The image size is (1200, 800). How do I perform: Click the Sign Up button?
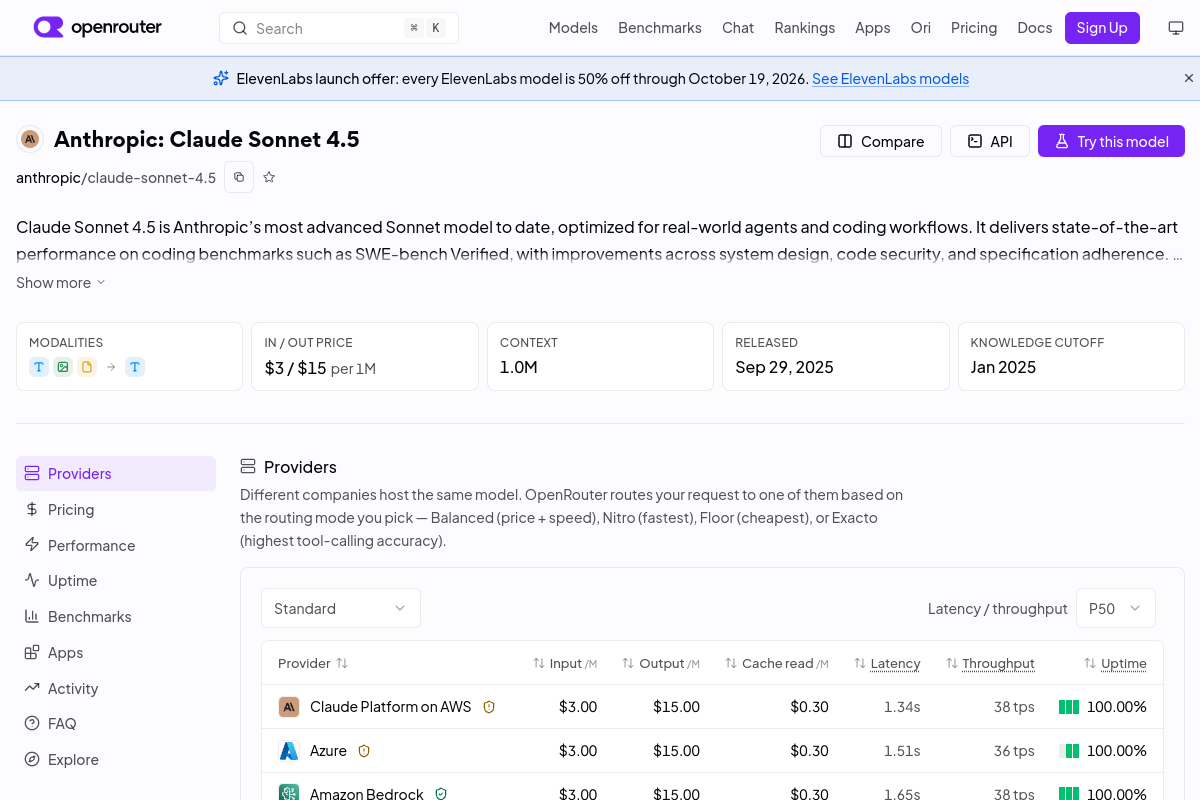tap(1102, 28)
